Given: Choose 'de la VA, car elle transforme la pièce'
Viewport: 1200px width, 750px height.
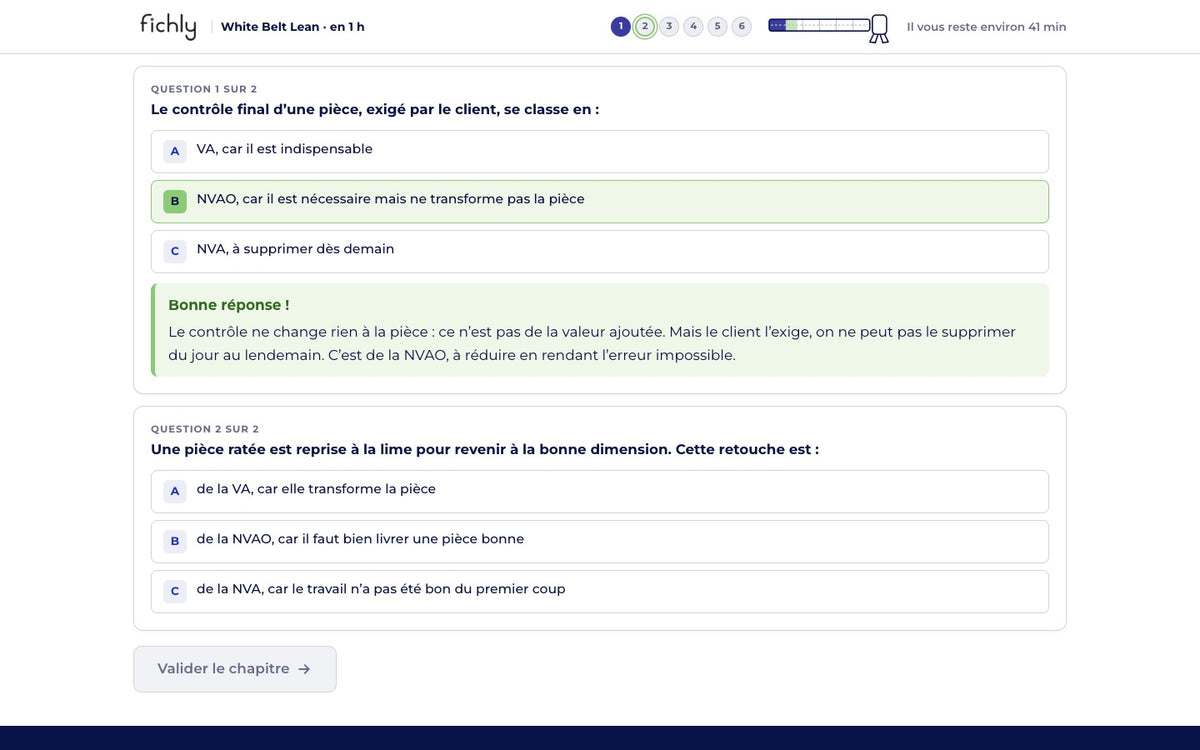Looking at the screenshot, I should click(600, 491).
